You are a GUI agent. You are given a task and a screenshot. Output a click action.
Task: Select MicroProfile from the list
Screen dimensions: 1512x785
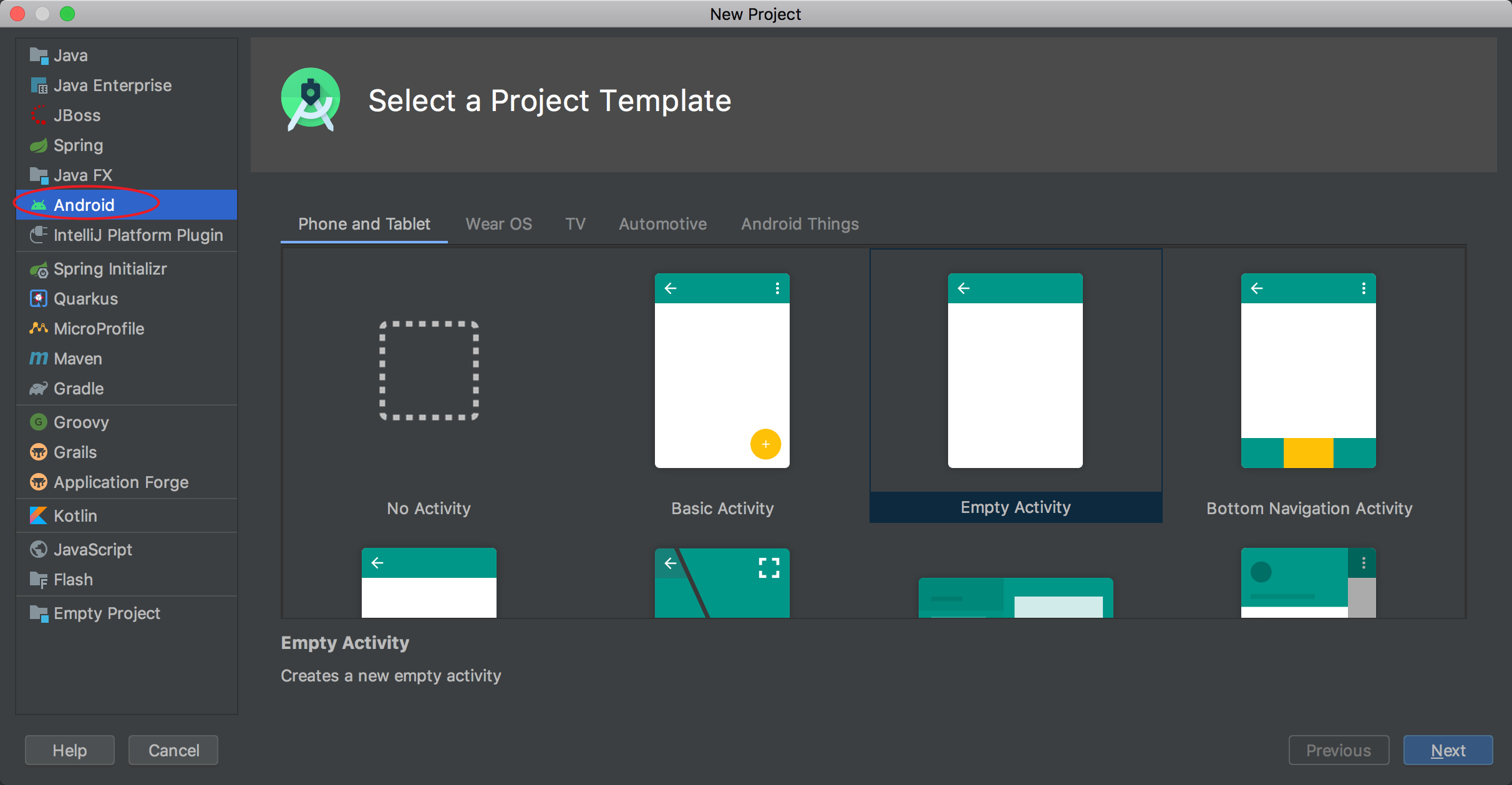pyautogui.click(x=127, y=329)
